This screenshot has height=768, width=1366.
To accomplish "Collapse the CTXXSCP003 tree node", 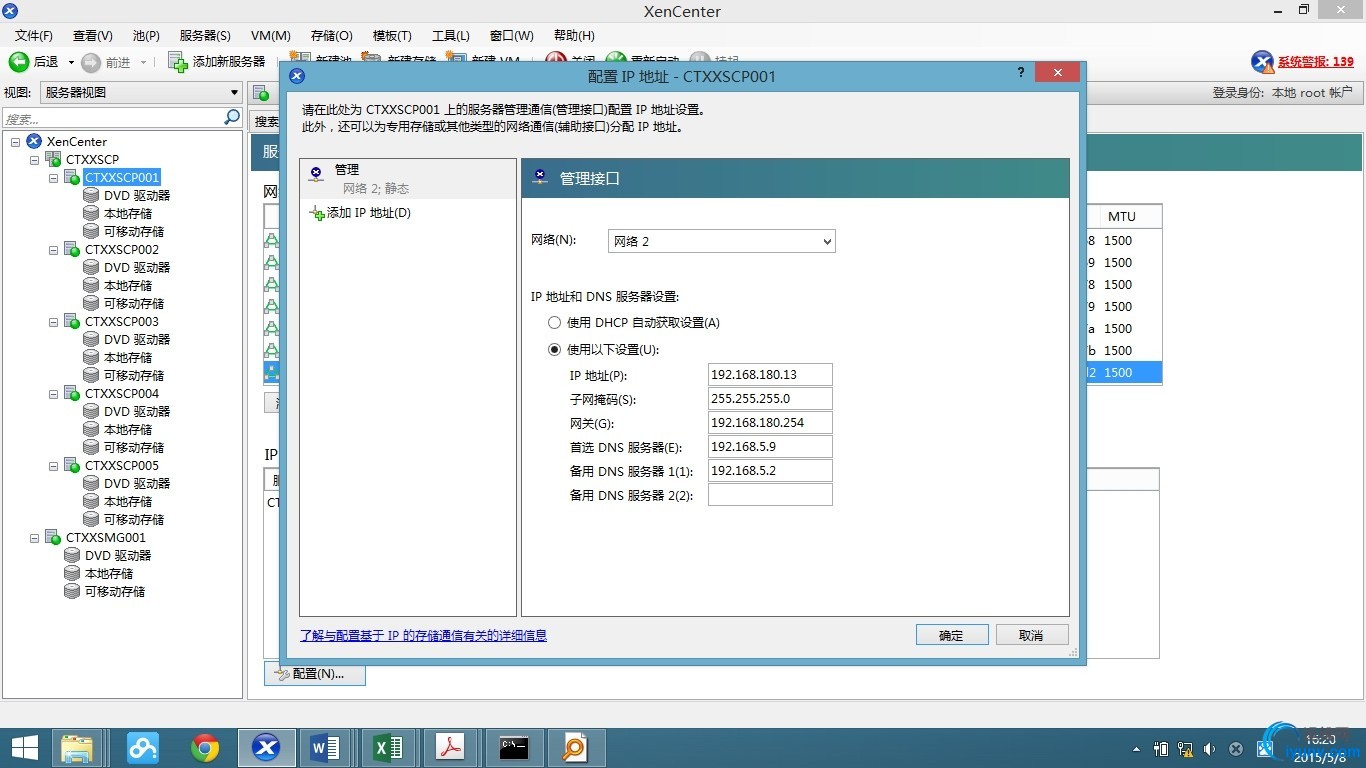I will 54,322.
